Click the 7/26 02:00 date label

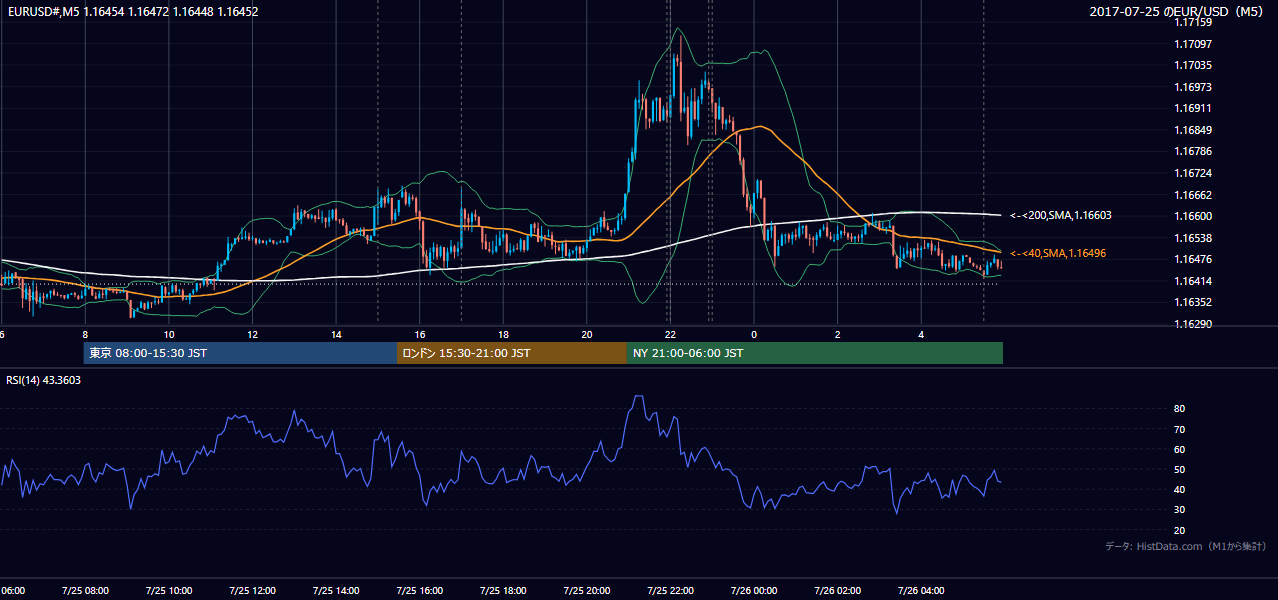(839, 590)
